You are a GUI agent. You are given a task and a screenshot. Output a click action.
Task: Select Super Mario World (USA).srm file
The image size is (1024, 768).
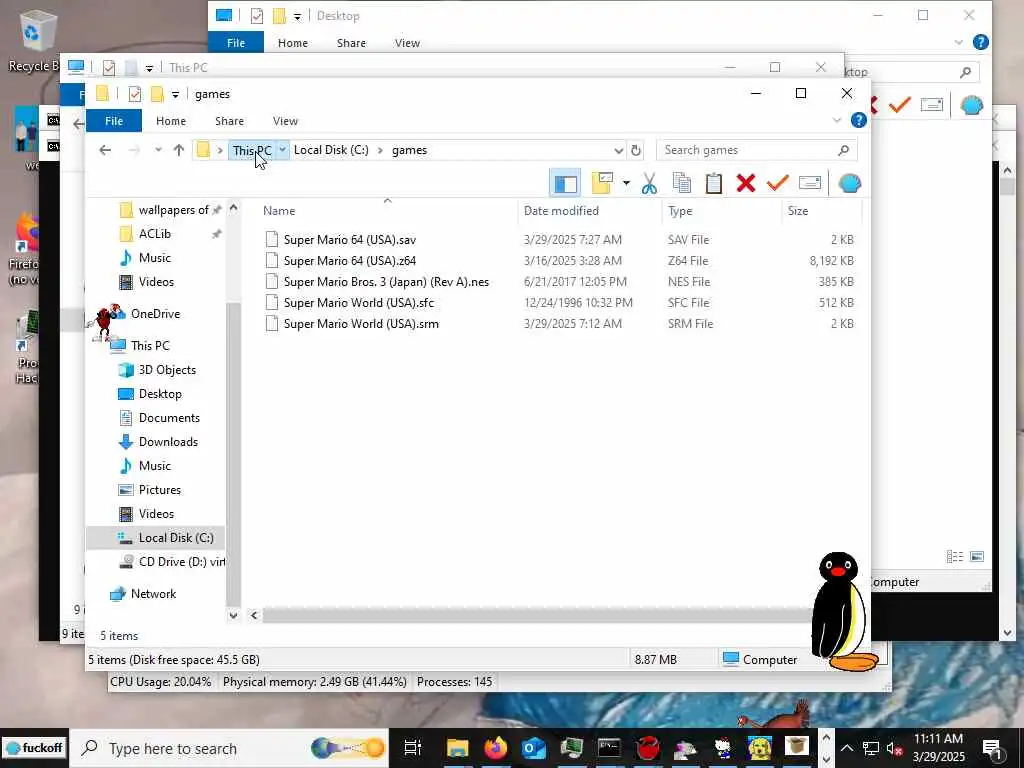coord(361,323)
